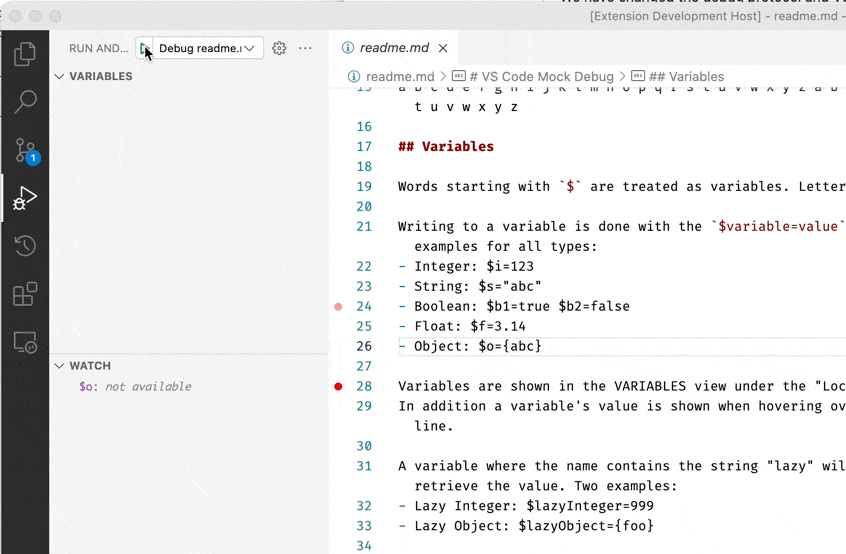Open the Debug readme.md configuration dropdown
Viewport: 846px width, 554px height.
[x=208, y=48]
